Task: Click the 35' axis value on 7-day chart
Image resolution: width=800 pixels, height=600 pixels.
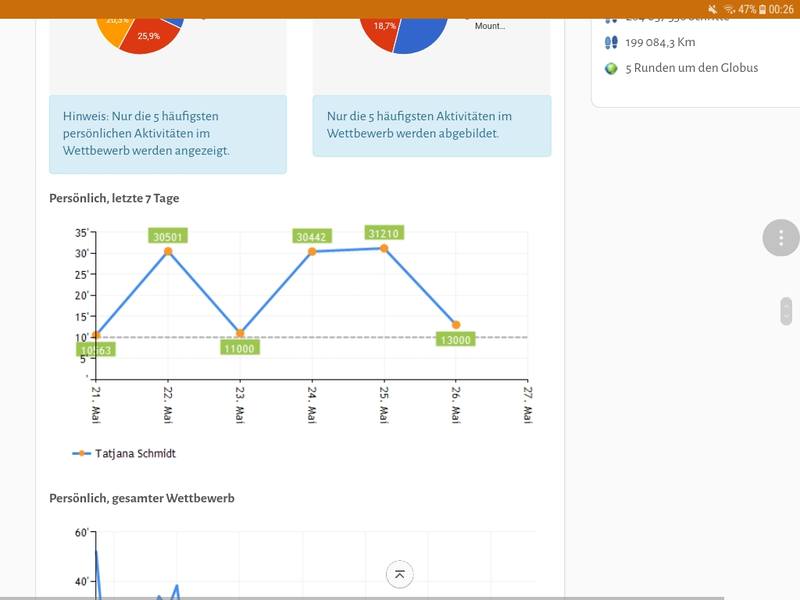Action: 82,233
